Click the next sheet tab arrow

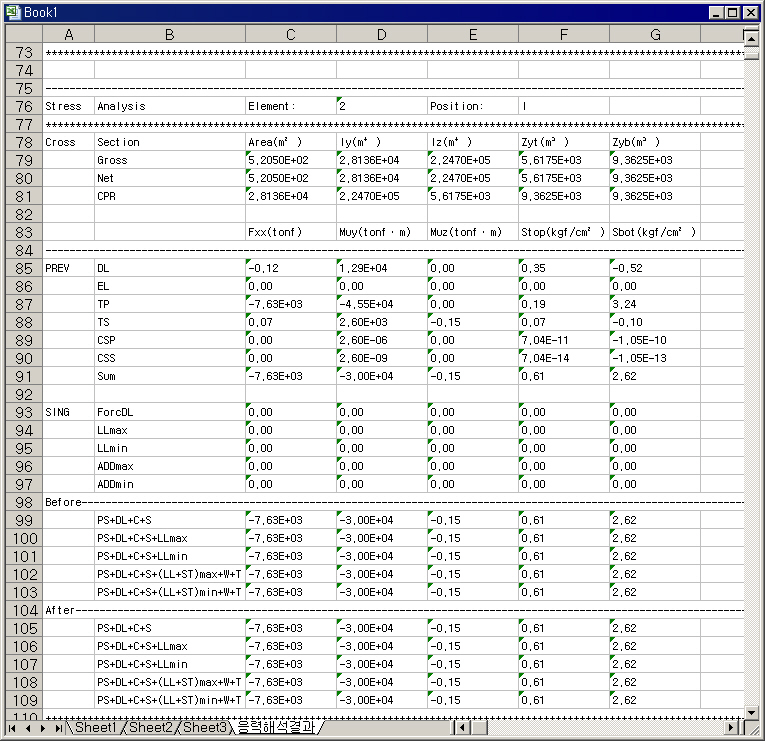(44, 728)
